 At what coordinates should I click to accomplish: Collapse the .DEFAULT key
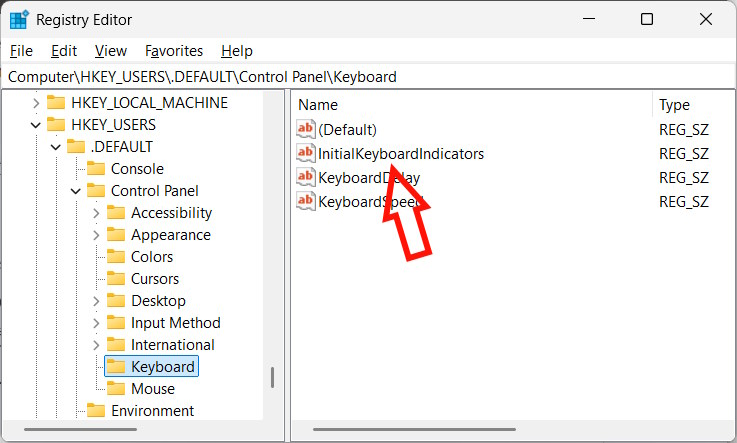click(55, 147)
